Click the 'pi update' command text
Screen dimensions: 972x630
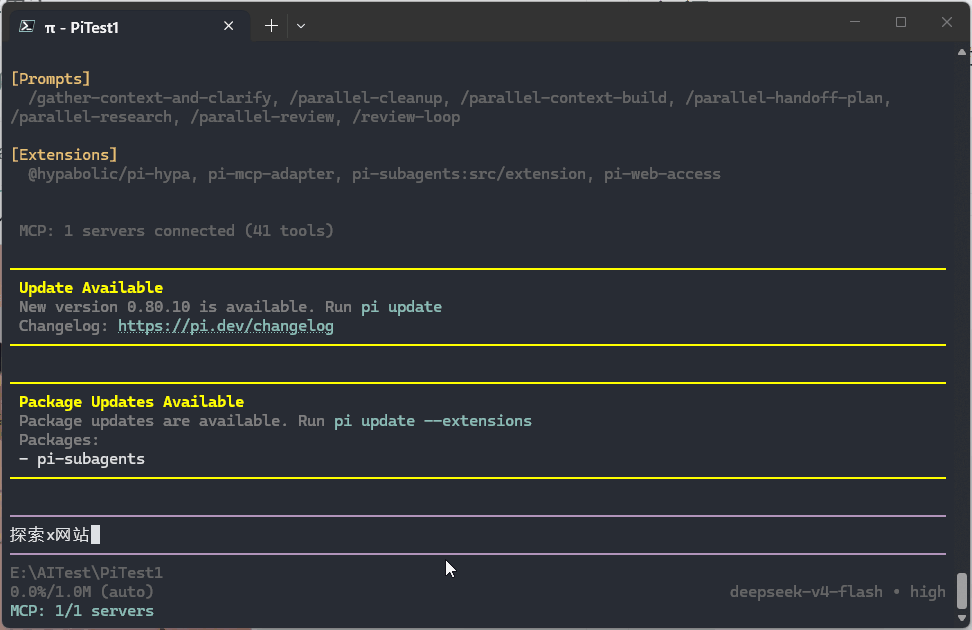point(402,307)
